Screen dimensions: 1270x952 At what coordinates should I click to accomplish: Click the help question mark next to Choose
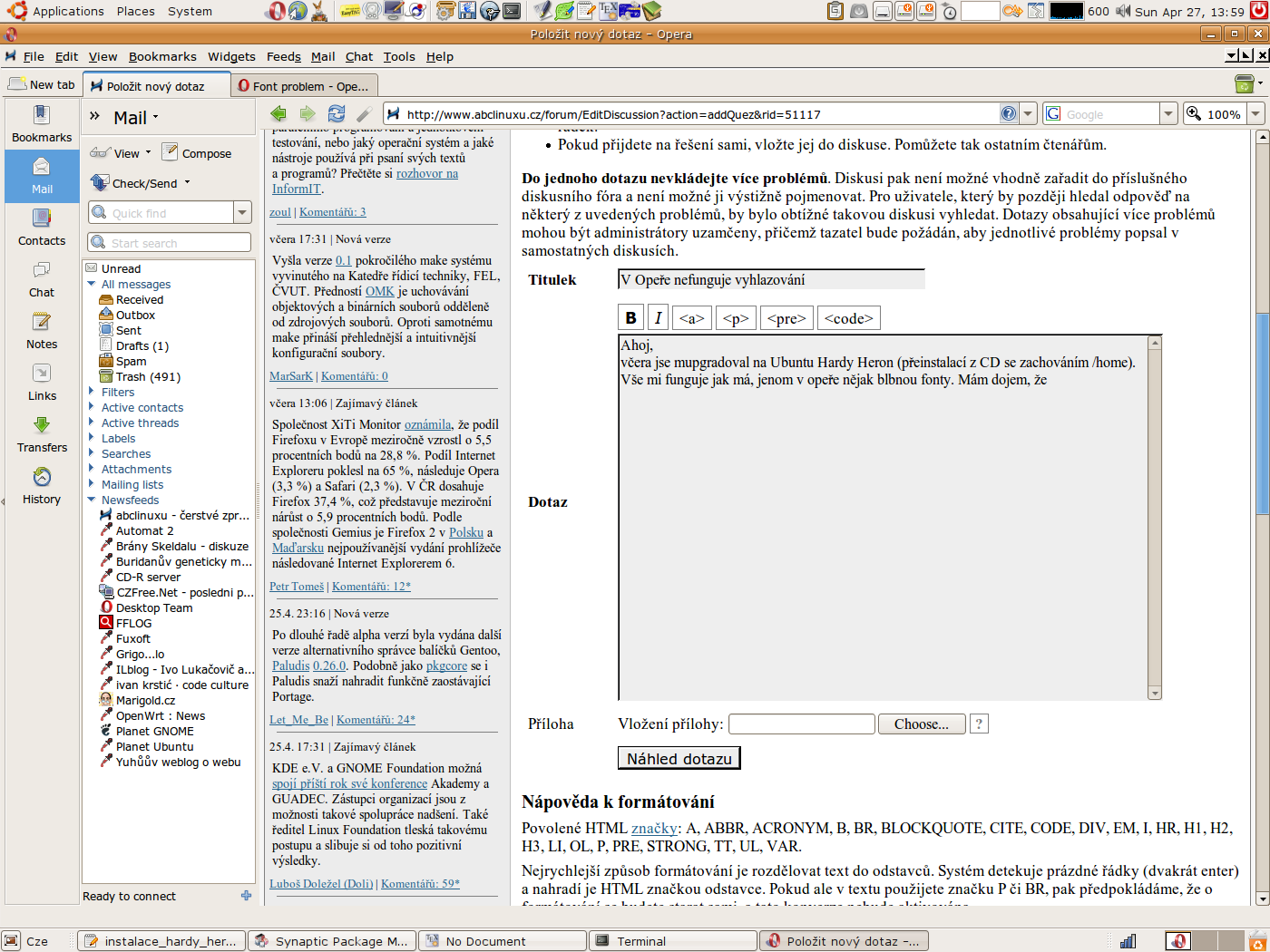click(979, 724)
